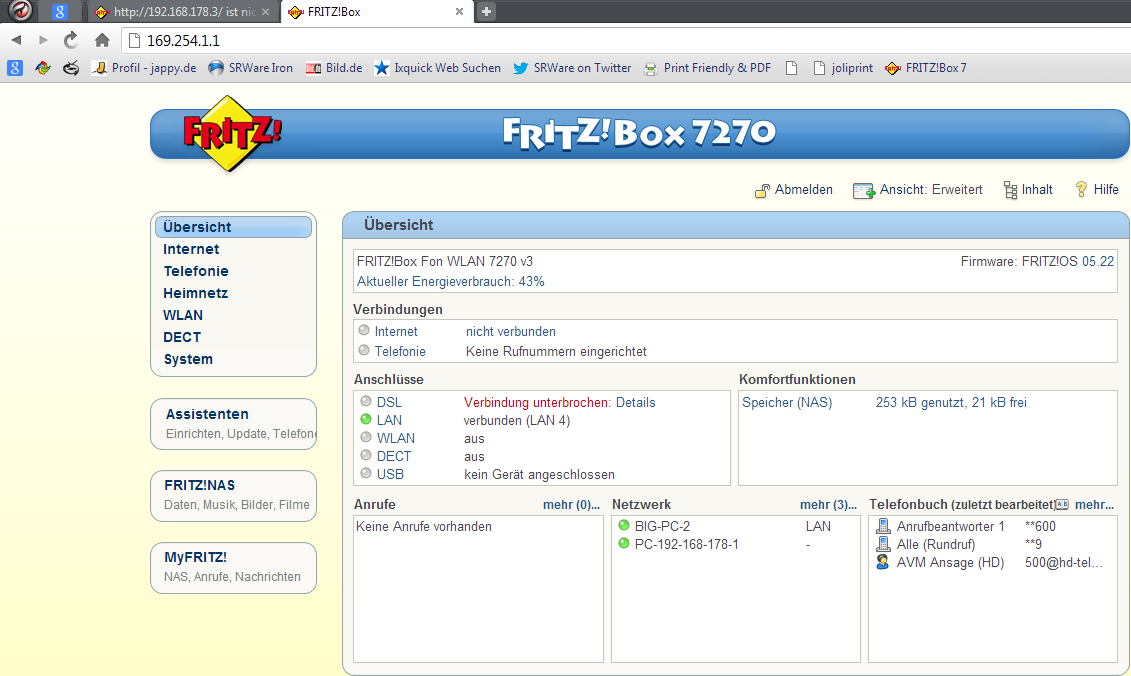Toggle Ansicht: Erweitert view mode
Image resolution: width=1131 pixels, height=676 pixels.
(x=917, y=190)
